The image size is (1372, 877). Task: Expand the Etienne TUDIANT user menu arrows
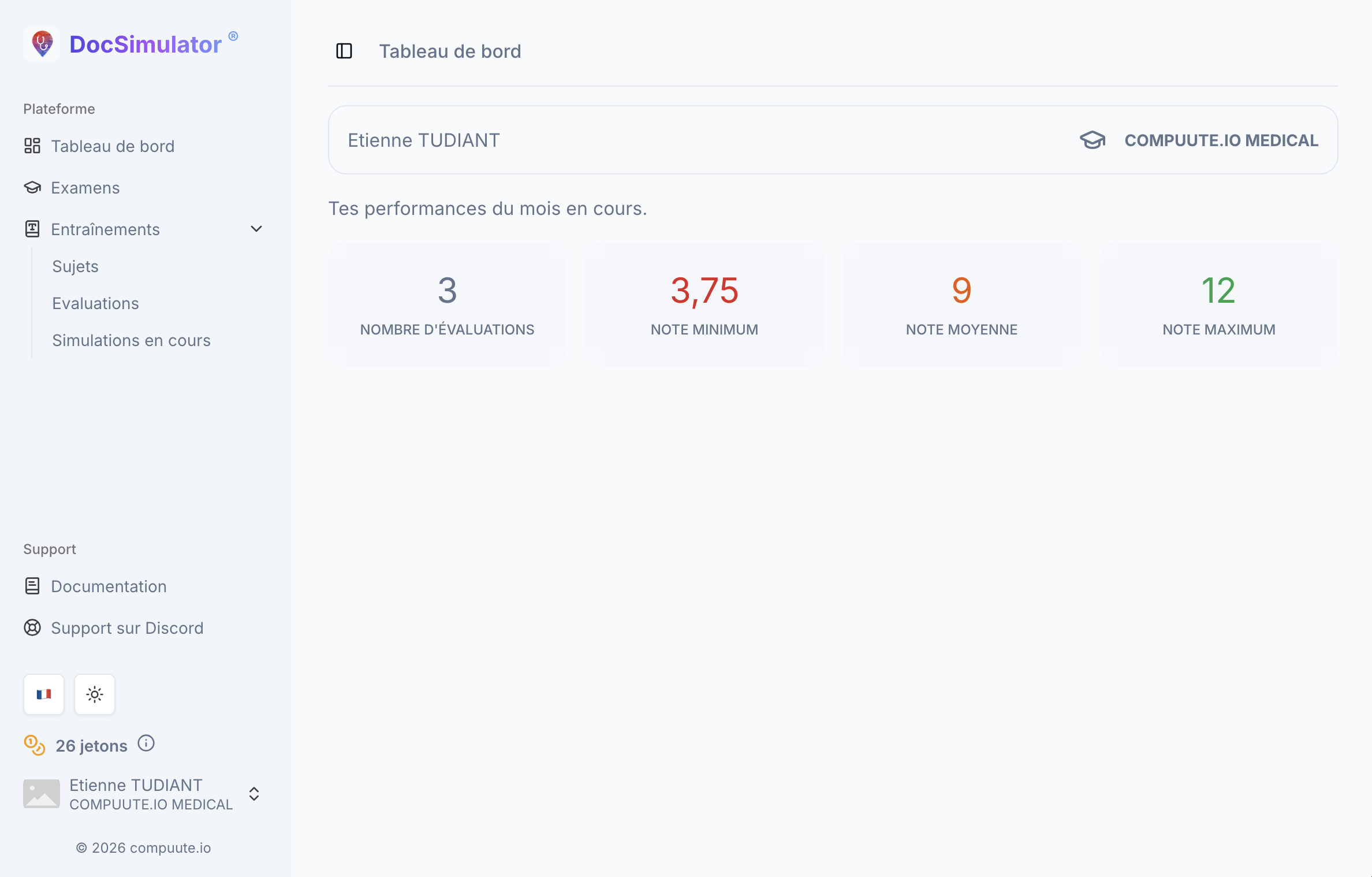pos(254,794)
